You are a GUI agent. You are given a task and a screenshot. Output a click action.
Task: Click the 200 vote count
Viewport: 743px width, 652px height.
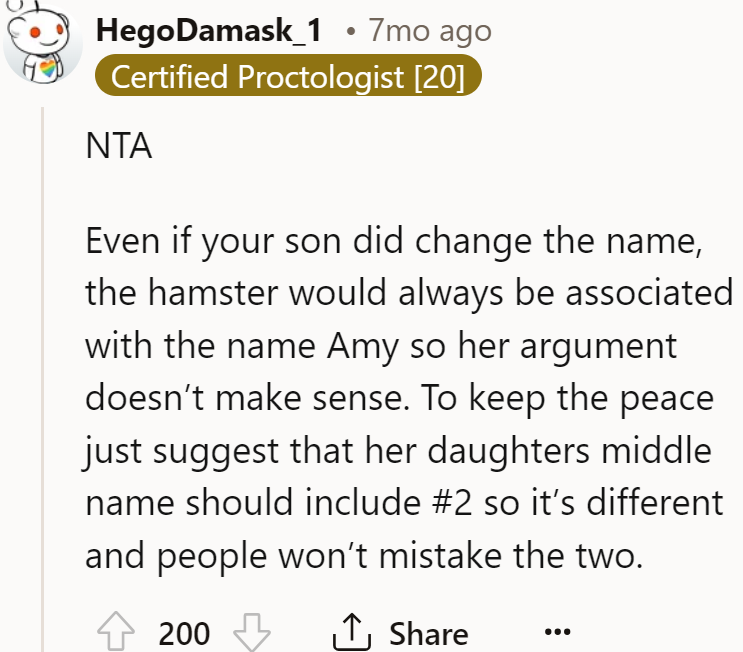(x=184, y=634)
